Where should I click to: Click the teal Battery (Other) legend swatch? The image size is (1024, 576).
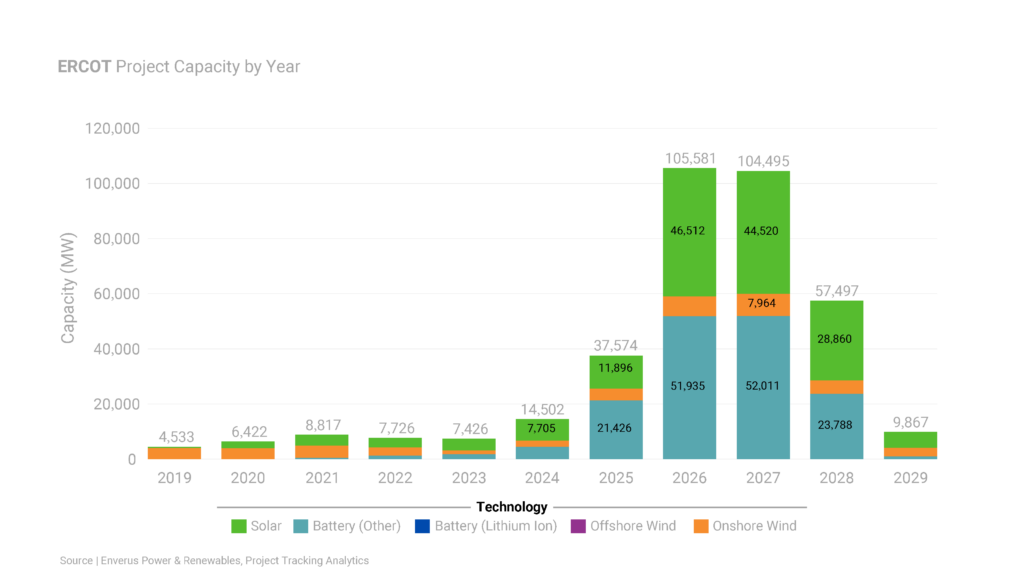tap(300, 526)
